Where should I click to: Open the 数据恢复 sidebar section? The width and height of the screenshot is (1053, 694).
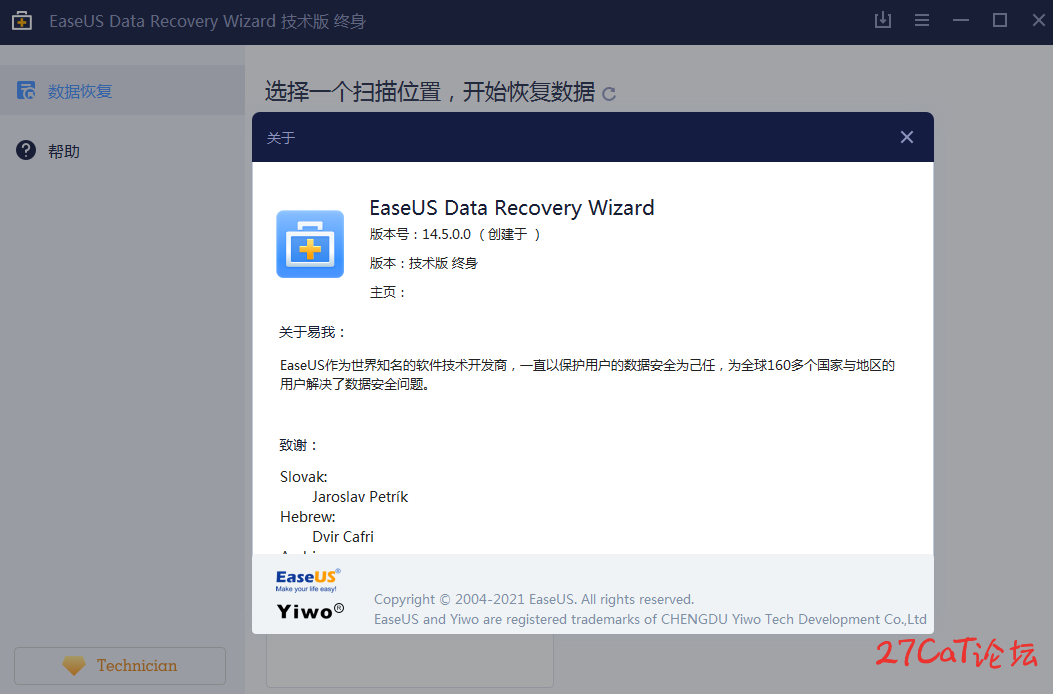pyautogui.click(x=122, y=90)
